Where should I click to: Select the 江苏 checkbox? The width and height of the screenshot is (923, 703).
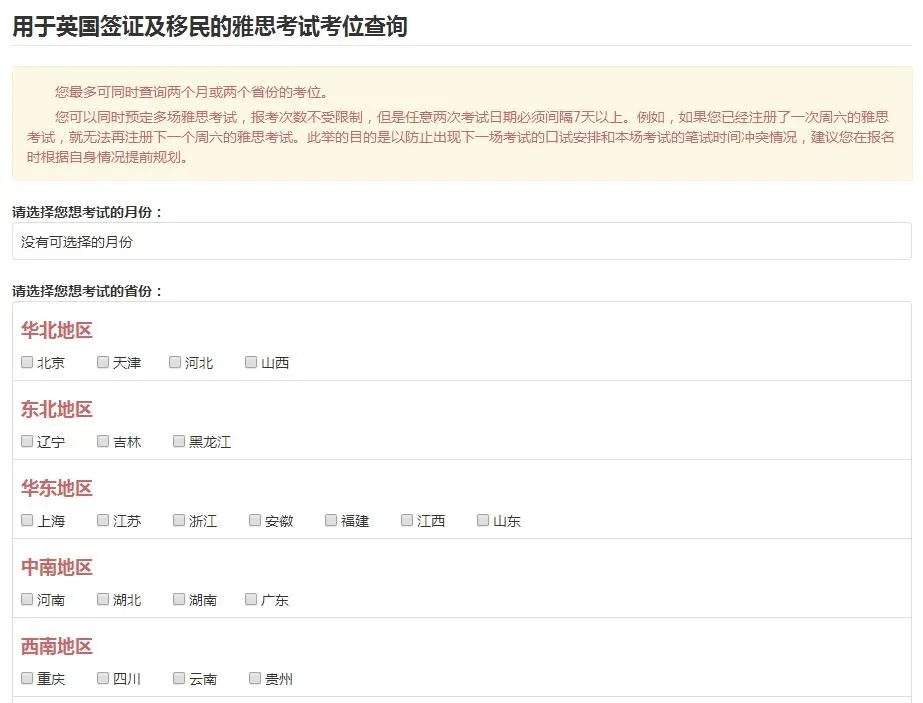pos(103,520)
